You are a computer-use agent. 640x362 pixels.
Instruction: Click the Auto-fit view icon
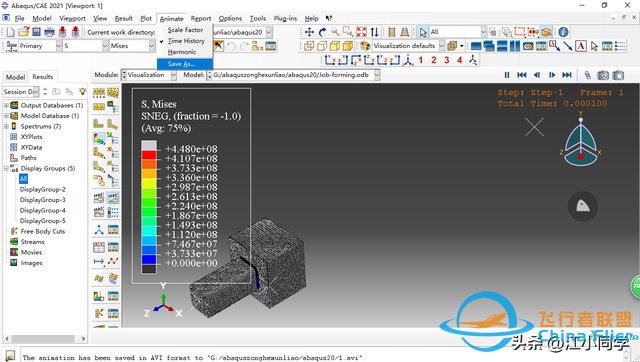(x=361, y=32)
